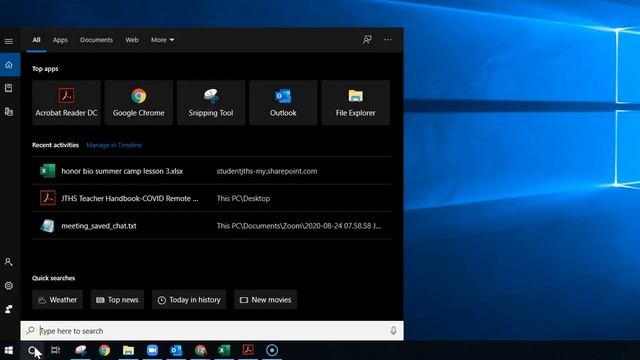Launch Acrobat Reader DC from Top apps
The width and height of the screenshot is (640, 360).
tap(66, 102)
